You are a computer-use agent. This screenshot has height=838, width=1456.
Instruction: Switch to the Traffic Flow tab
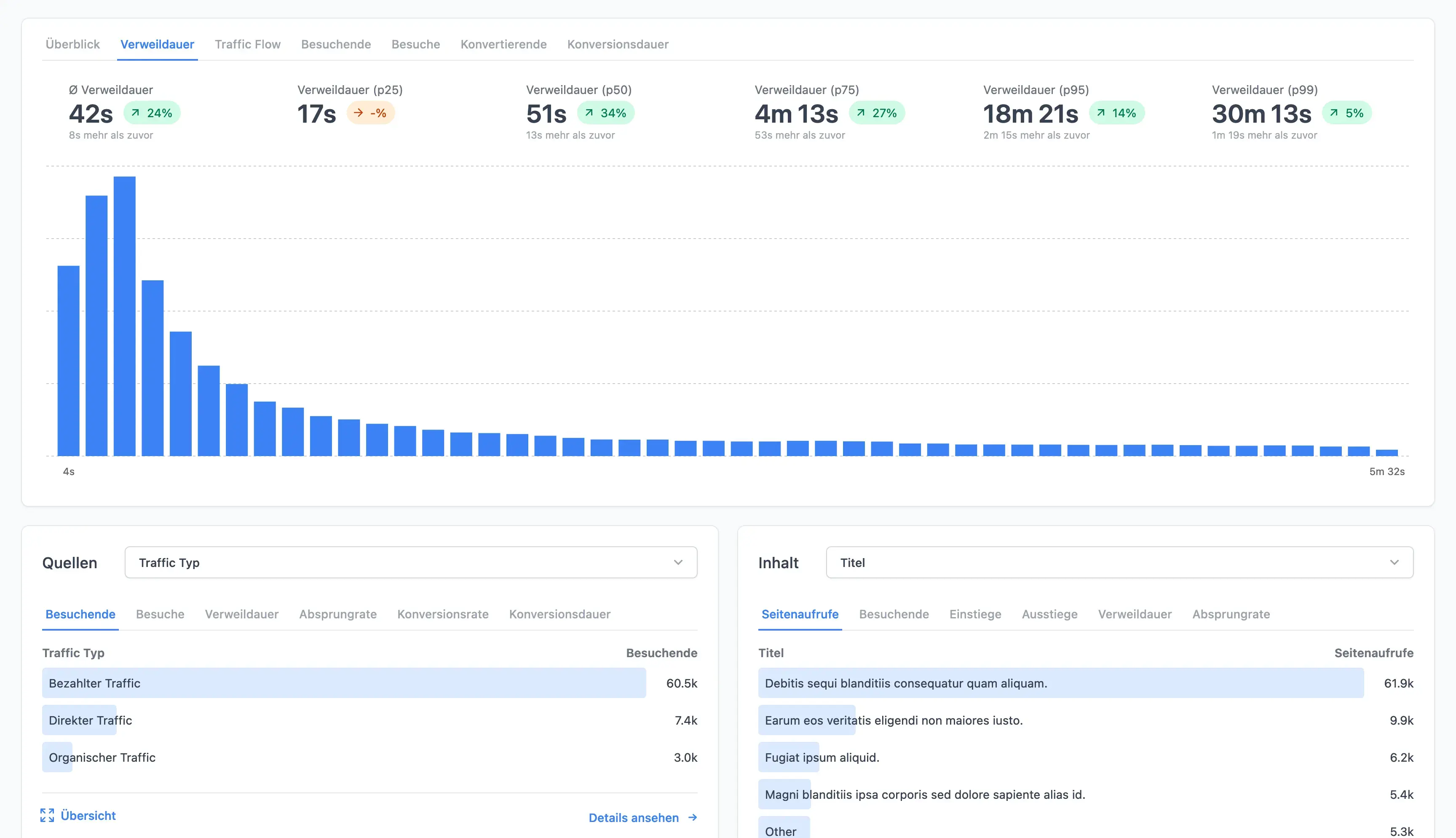[247, 44]
